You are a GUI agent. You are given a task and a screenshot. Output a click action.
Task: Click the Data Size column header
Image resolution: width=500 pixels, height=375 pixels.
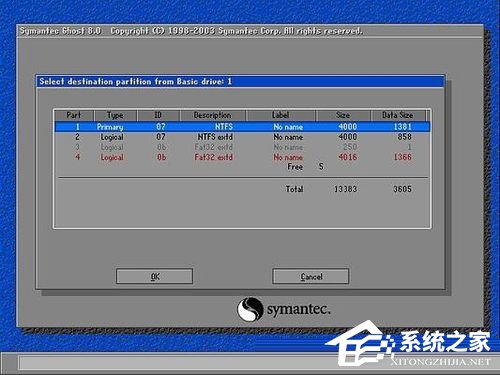coord(398,115)
